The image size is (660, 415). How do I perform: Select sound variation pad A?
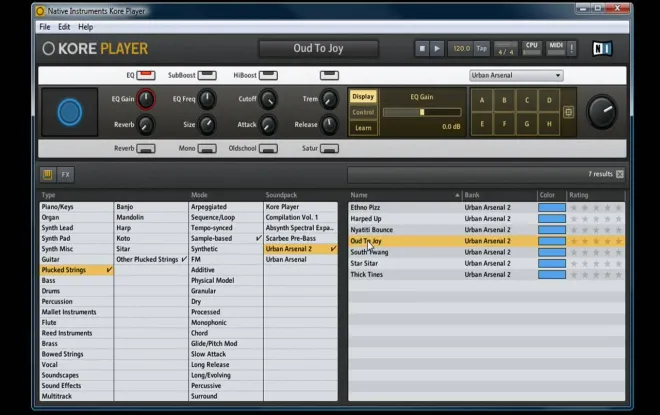482,100
